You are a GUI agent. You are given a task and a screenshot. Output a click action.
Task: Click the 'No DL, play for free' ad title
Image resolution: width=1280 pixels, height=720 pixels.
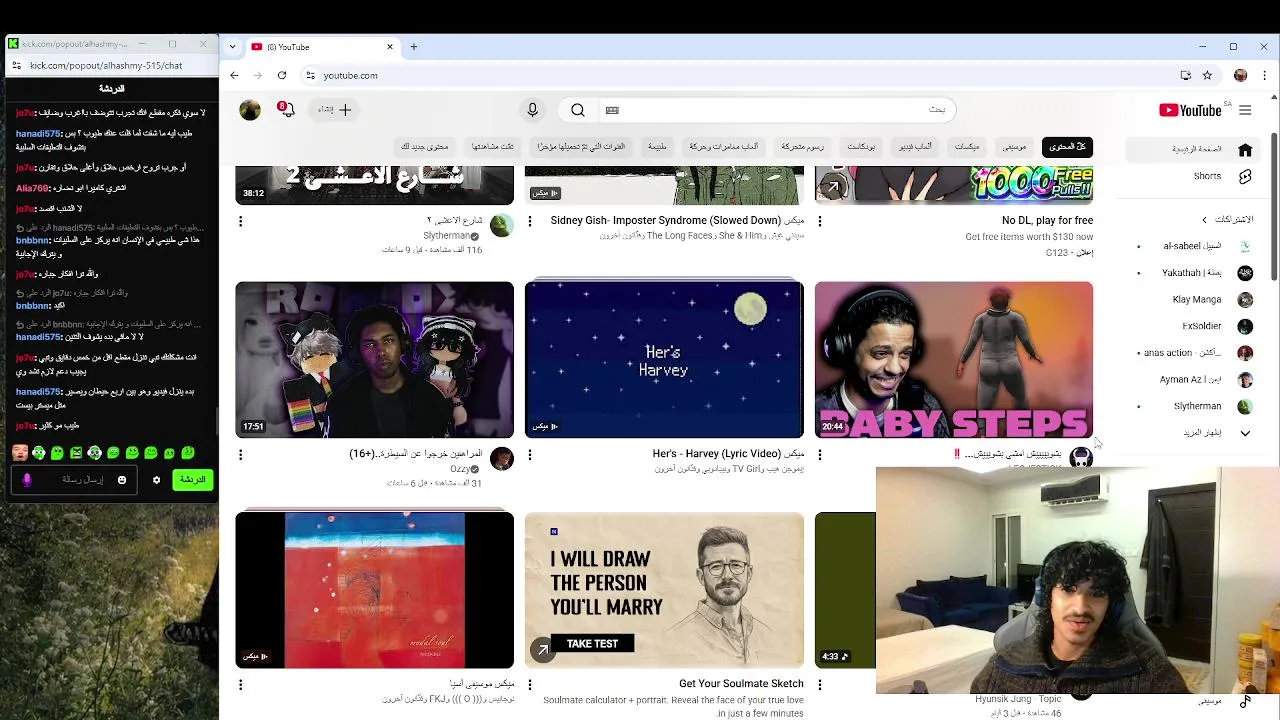point(1047,220)
